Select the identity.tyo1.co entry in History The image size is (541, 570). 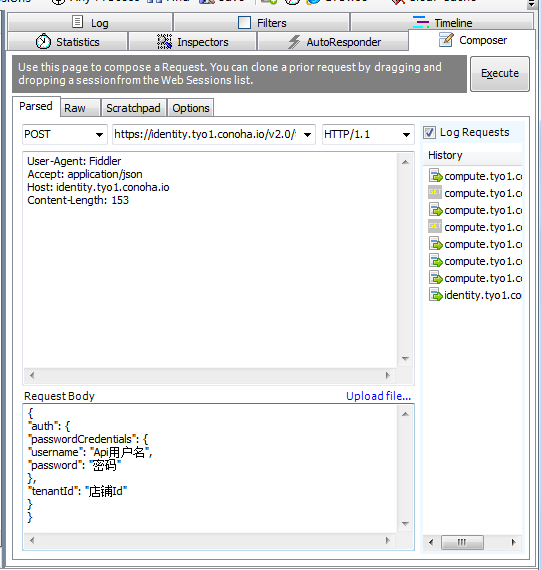(476, 295)
